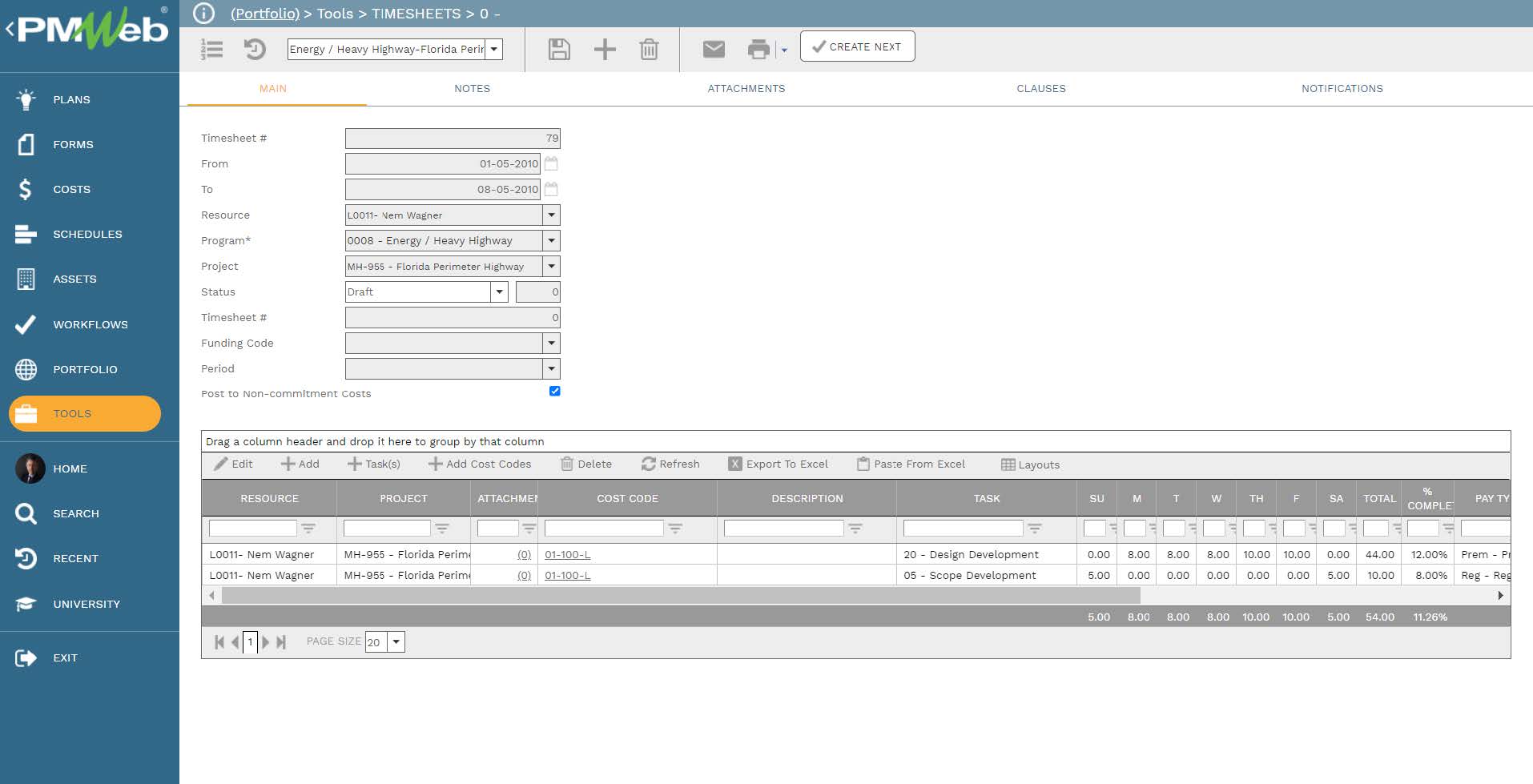Open the list view icon in toolbar
Image resolution: width=1533 pixels, height=784 pixels.
[x=211, y=50]
